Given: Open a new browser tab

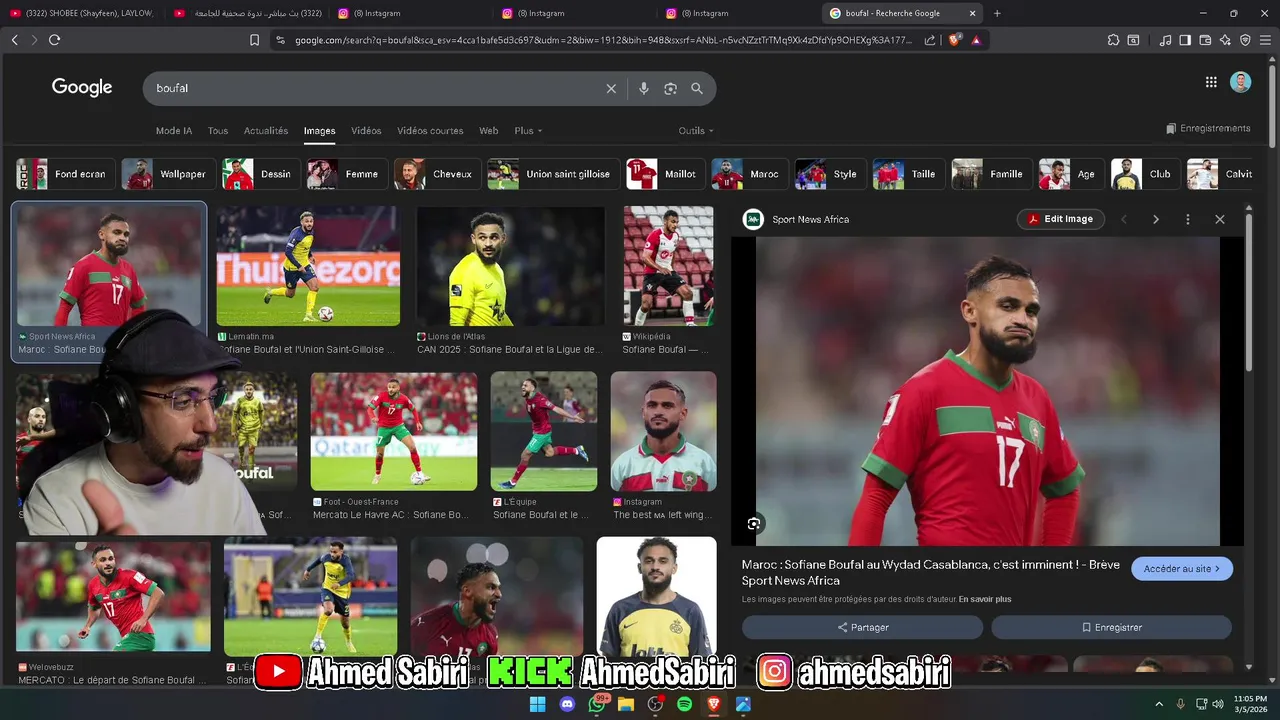Looking at the screenshot, I should click(x=997, y=13).
